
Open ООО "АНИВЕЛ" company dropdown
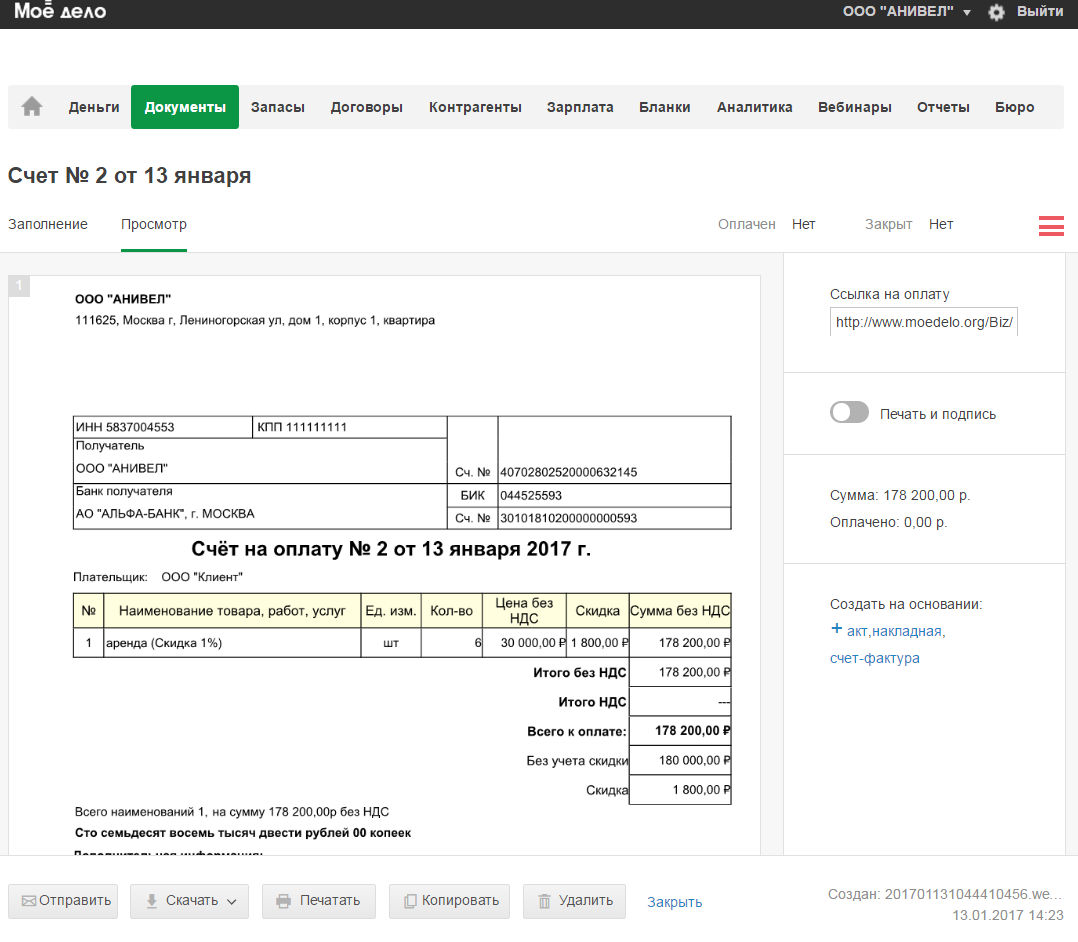pos(907,12)
